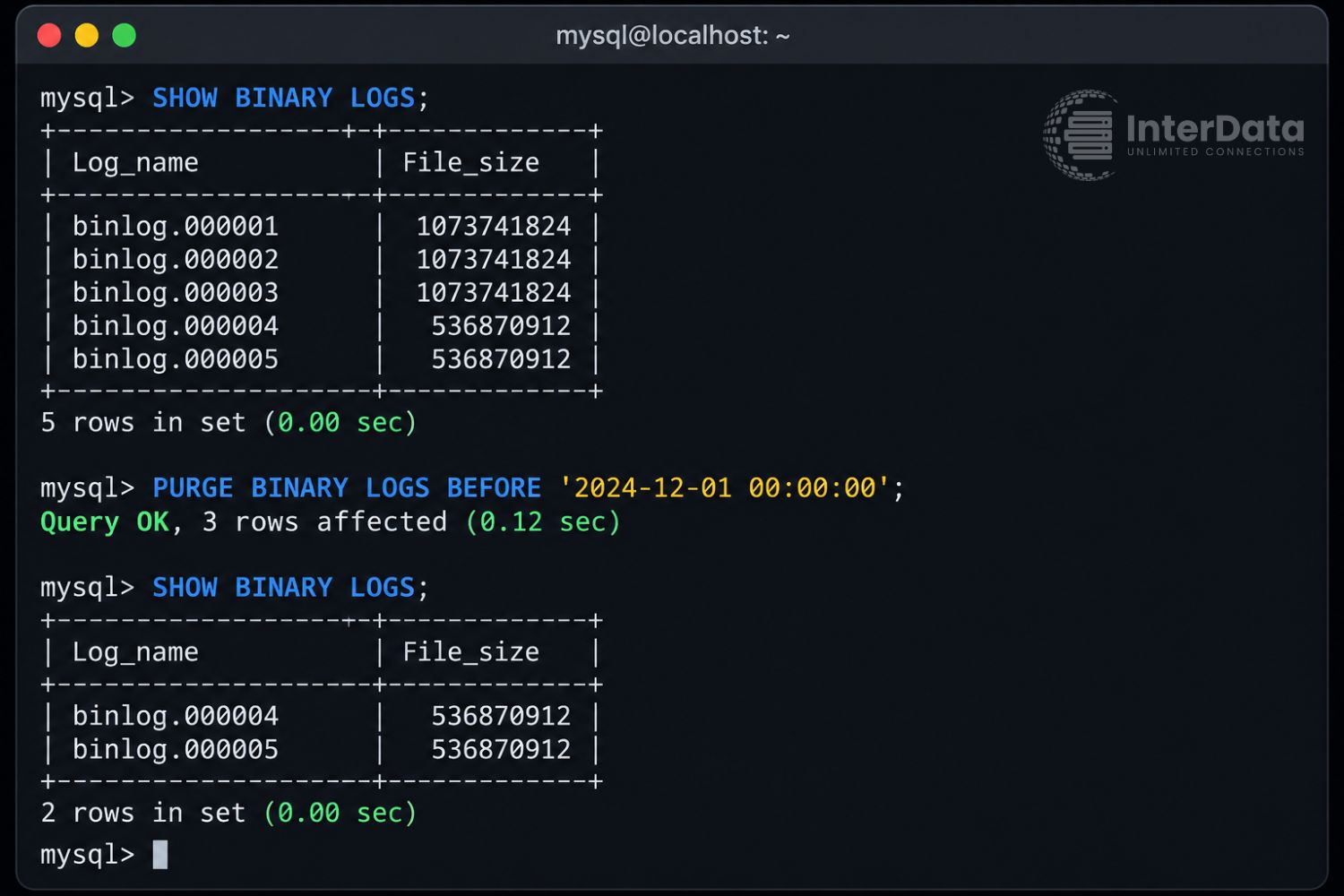Close the mysql@localhost terminal window

(49, 36)
